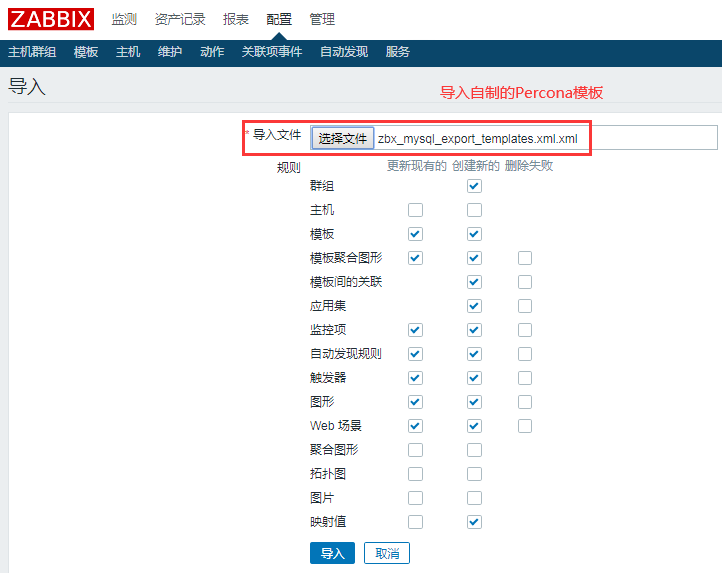Image resolution: width=722 pixels, height=573 pixels.
Task: Click the 创建新的 column header
Action: point(476,165)
